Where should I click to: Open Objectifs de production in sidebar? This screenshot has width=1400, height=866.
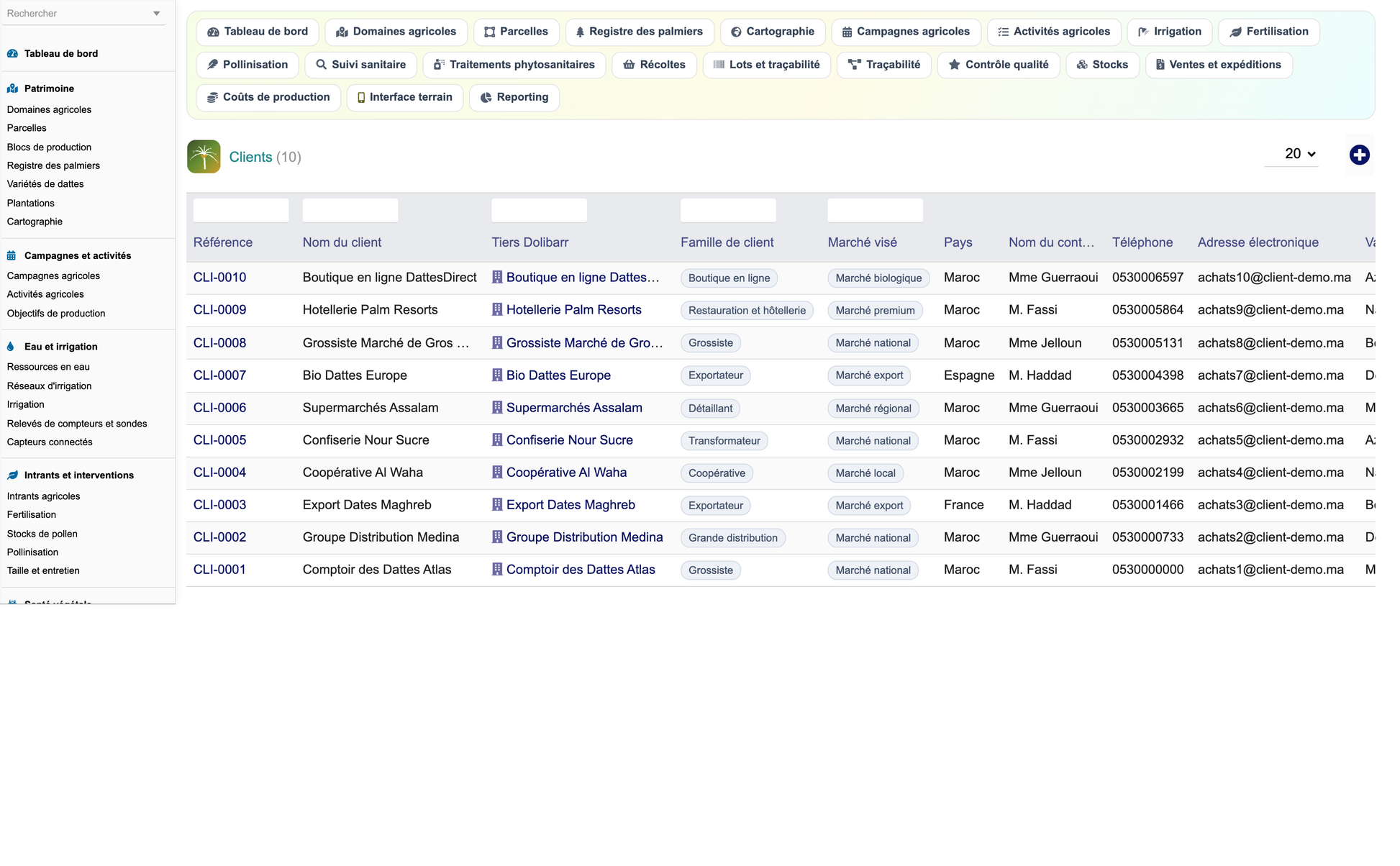tap(56, 314)
